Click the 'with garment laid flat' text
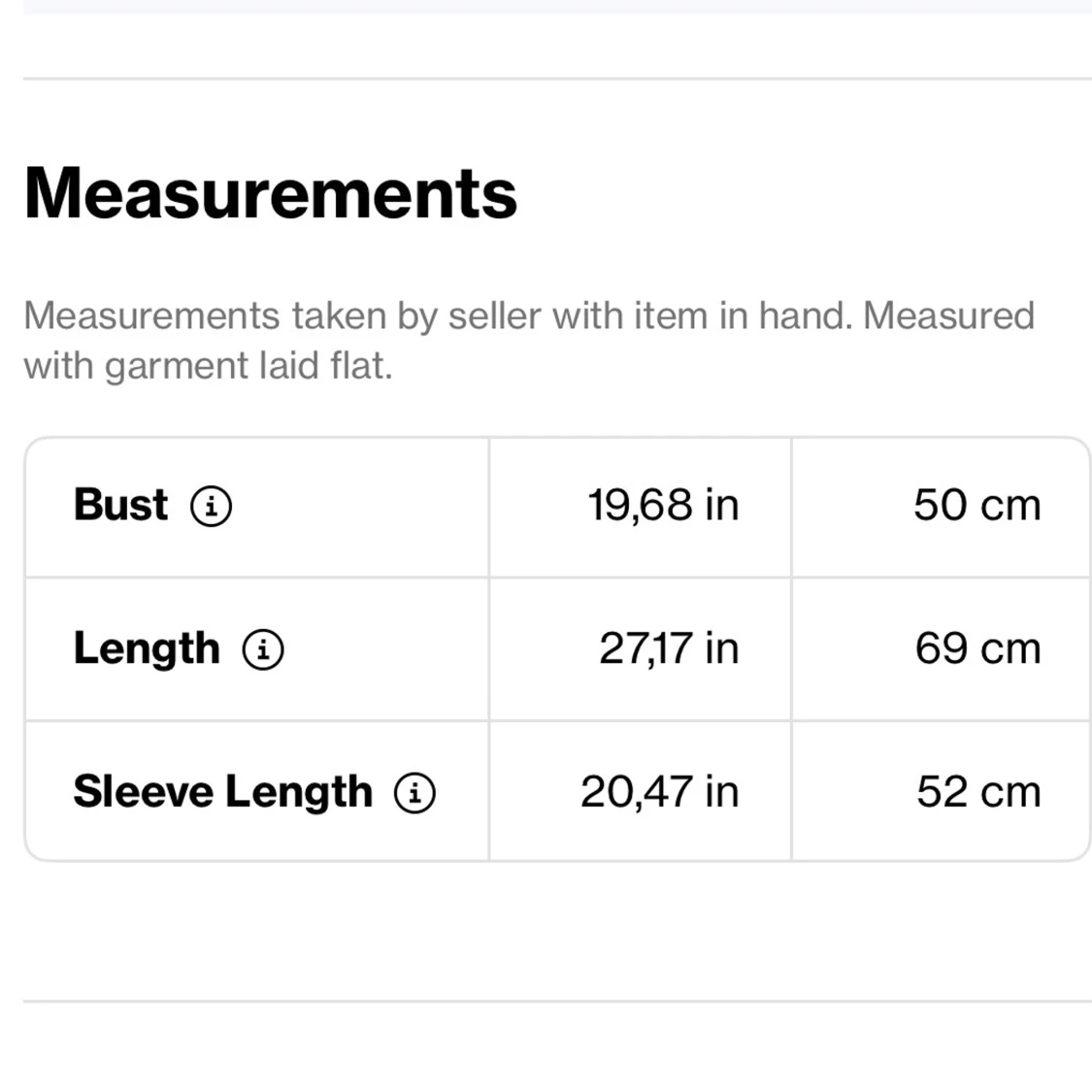 pyautogui.click(x=208, y=366)
